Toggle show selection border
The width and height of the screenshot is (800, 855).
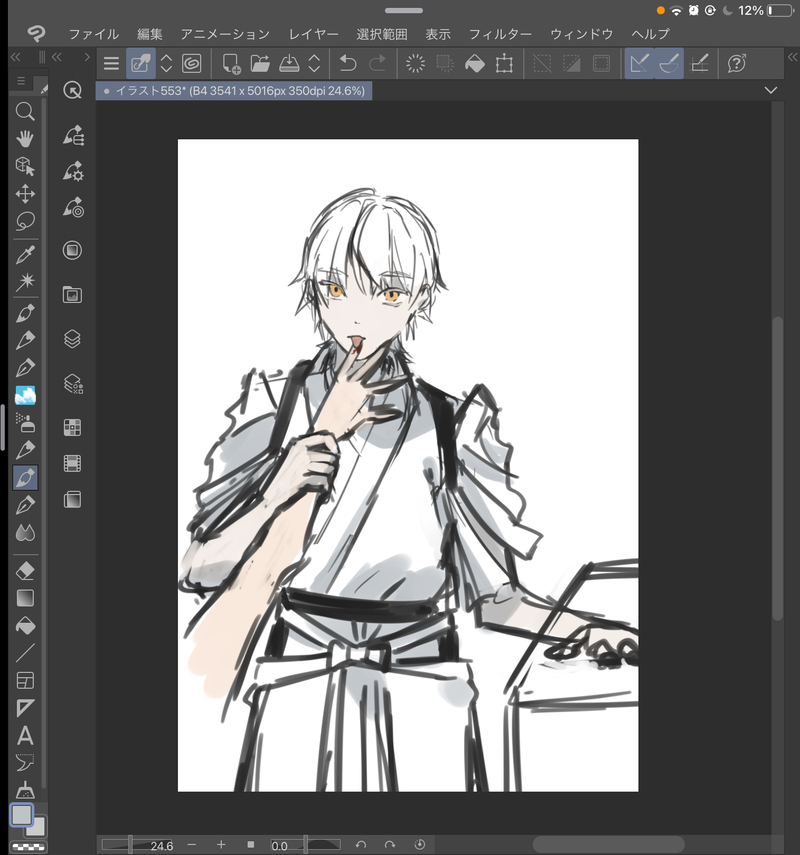pos(601,64)
